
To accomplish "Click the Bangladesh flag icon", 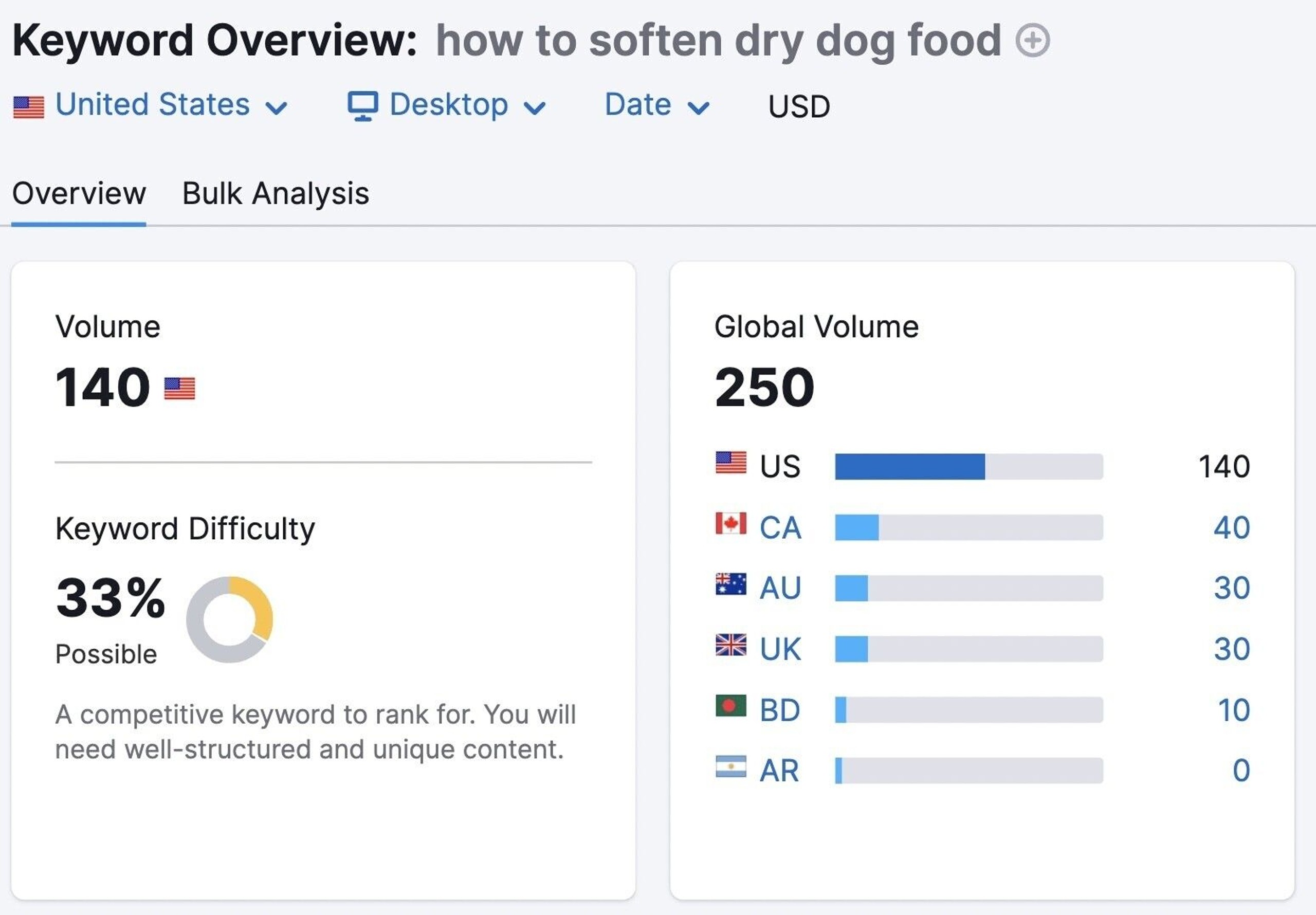I will click(x=731, y=706).
